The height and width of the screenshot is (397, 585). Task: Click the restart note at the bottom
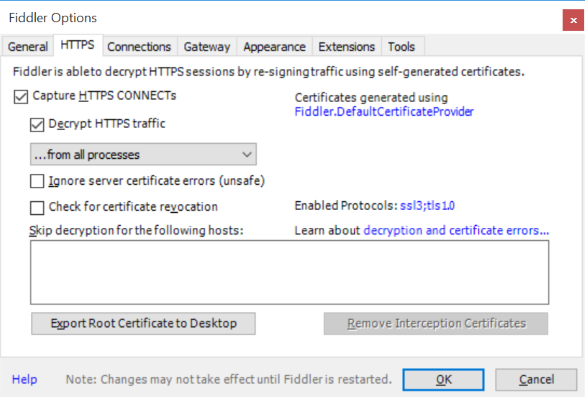click(x=229, y=379)
